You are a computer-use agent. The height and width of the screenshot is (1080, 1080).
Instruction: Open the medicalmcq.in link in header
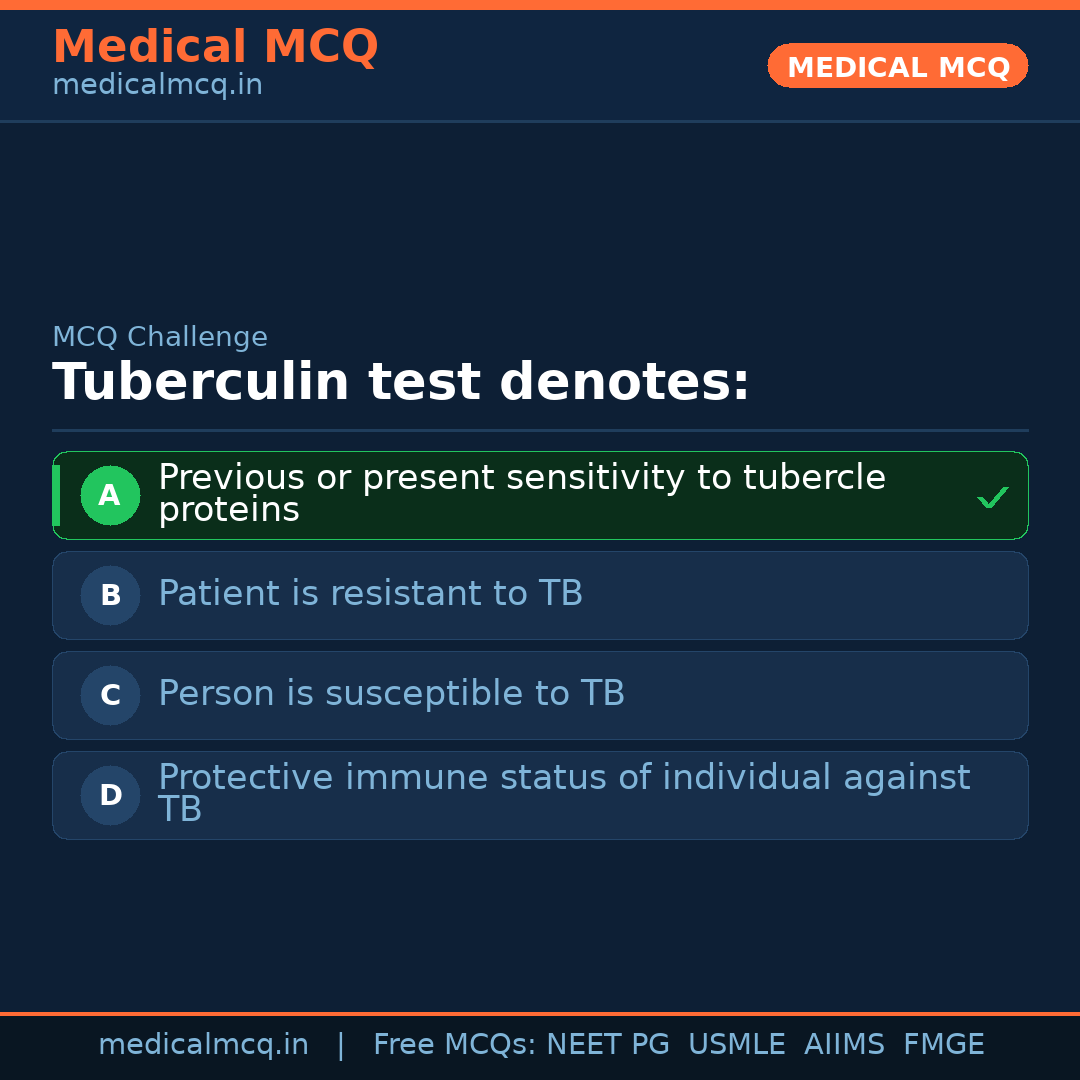157,86
